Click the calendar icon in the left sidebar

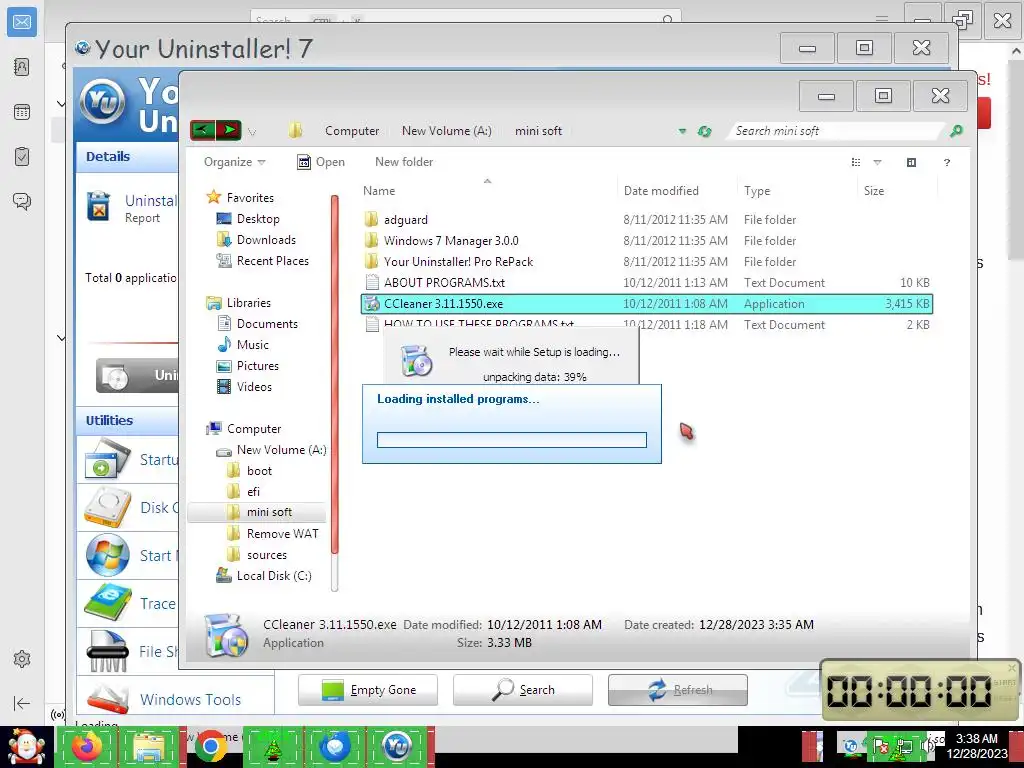click(22, 112)
